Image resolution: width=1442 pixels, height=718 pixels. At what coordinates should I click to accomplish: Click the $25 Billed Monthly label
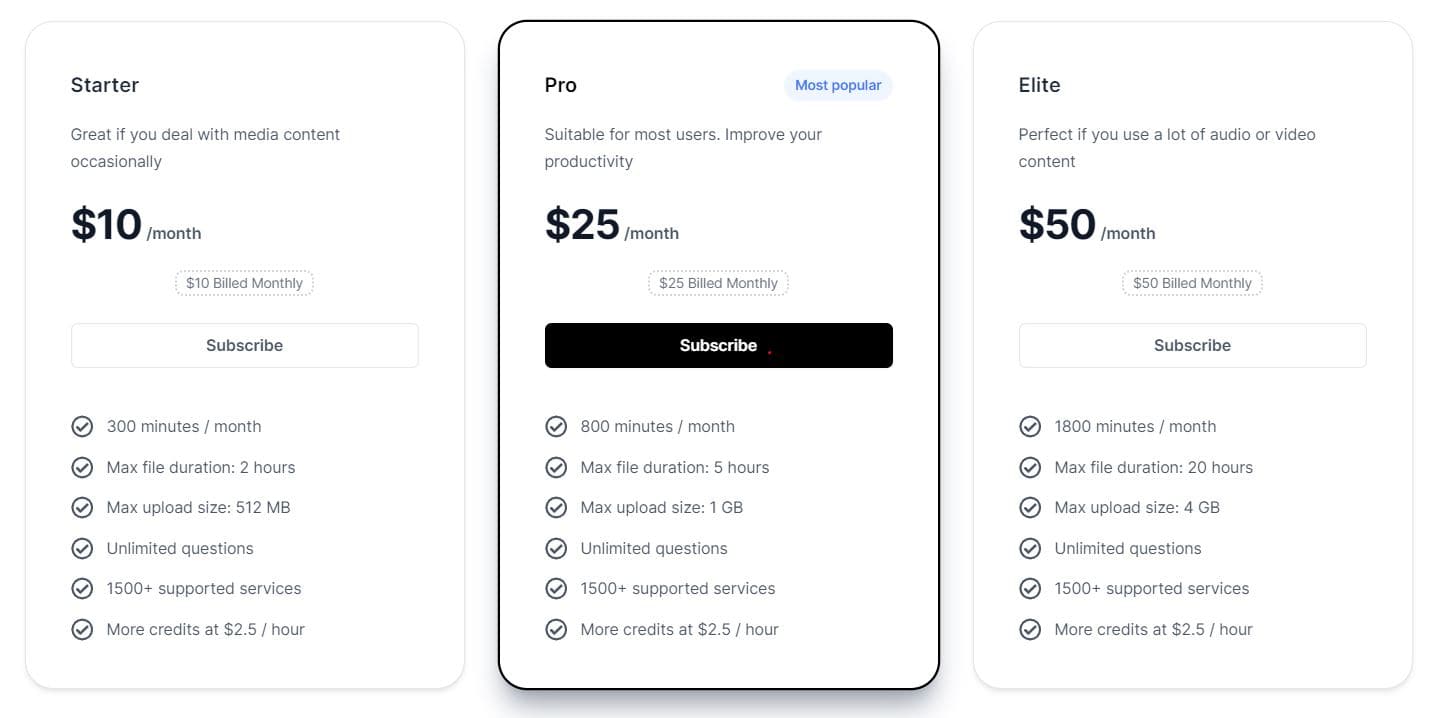[x=718, y=284]
